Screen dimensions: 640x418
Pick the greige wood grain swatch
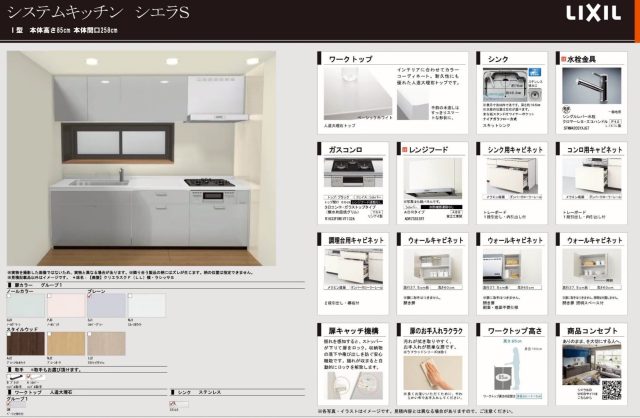click(106, 344)
